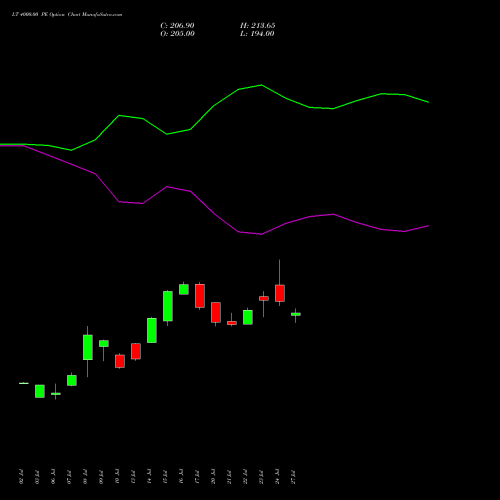This screenshot has height=500, width=500.
Task: Click the 15 Jul date label
Action: [x=165, y=477]
